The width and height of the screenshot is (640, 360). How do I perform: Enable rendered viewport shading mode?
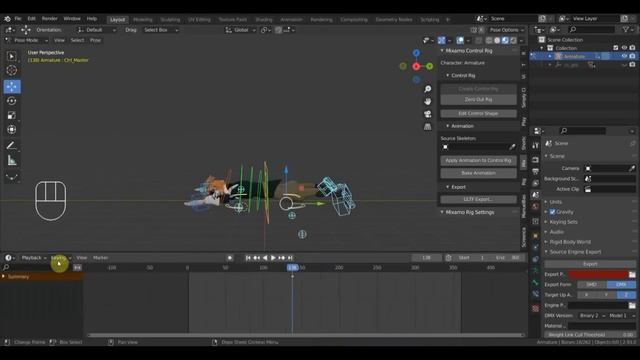pyautogui.click(x=513, y=40)
